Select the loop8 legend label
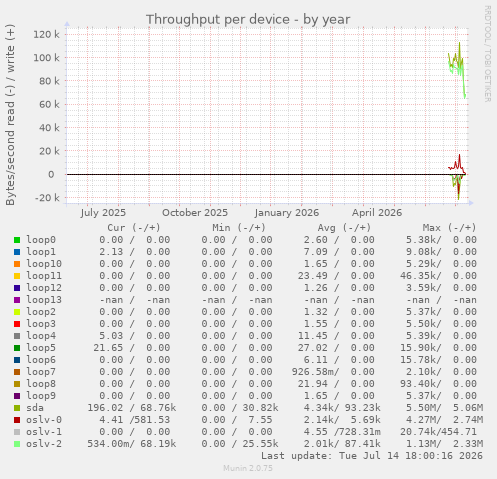497x479 pixels. coord(41,384)
